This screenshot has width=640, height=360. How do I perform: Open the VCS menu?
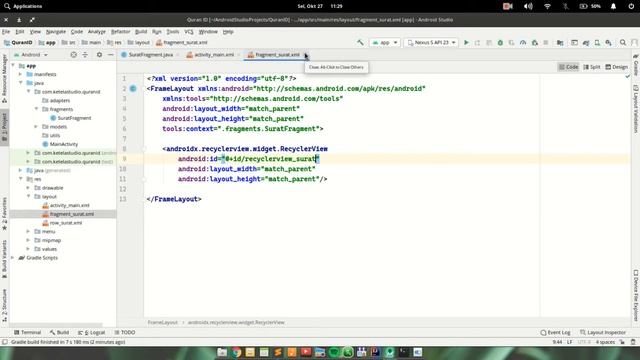coord(189,31)
